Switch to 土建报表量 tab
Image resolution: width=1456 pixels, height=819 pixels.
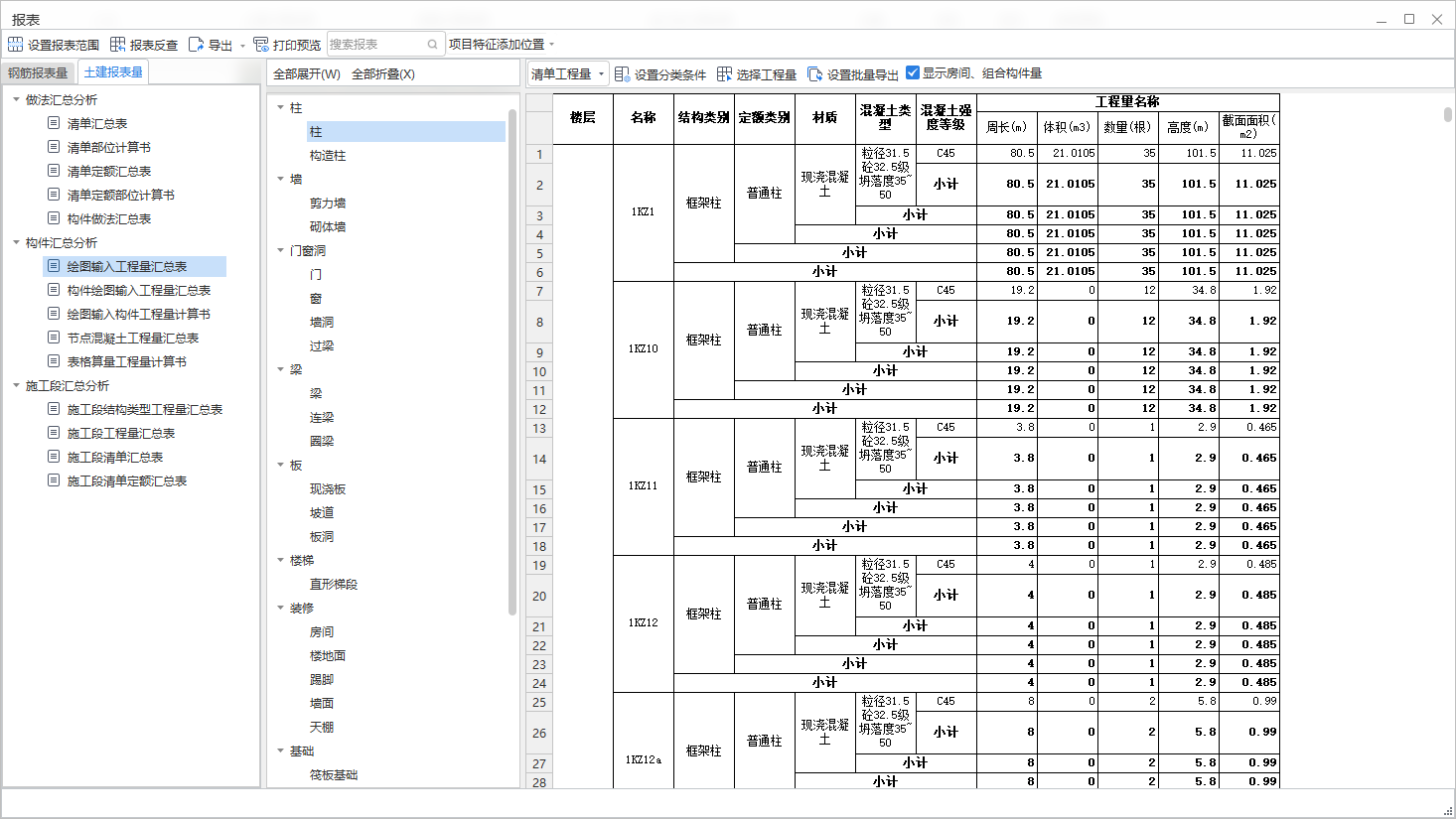pyautogui.click(x=113, y=72)
